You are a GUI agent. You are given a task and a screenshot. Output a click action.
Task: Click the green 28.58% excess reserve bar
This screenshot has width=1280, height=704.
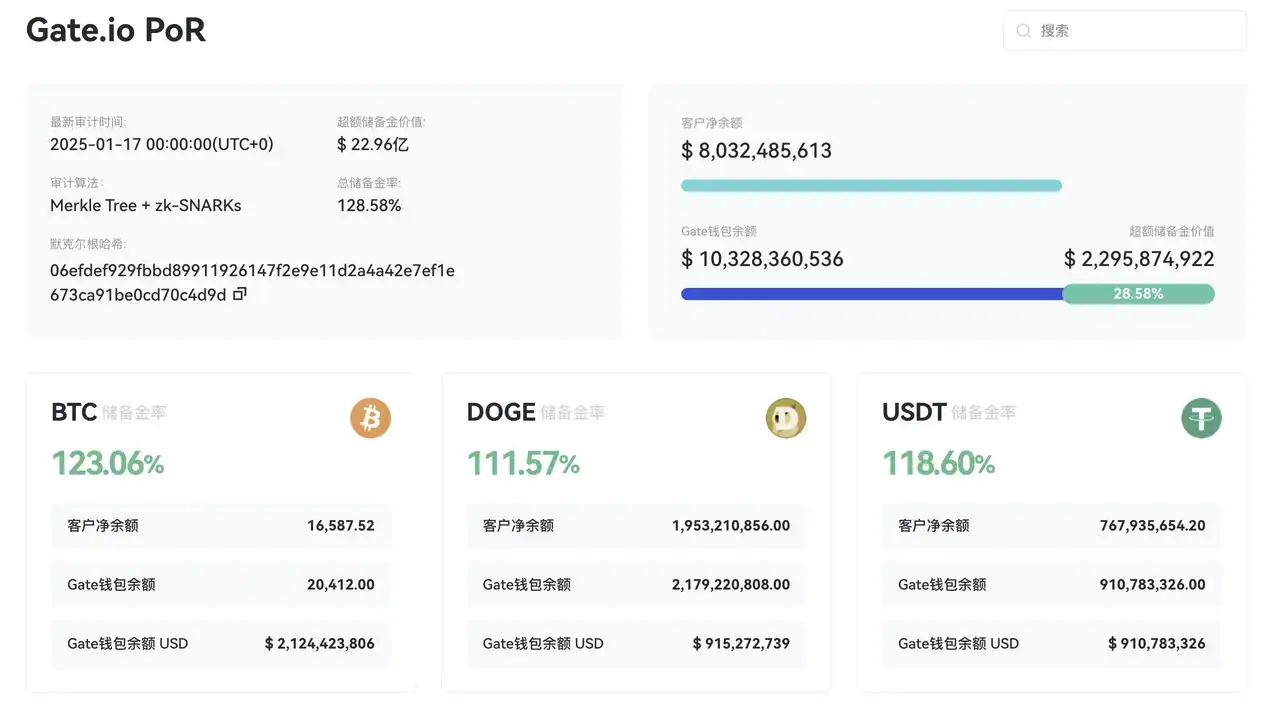click(1138, 294)
